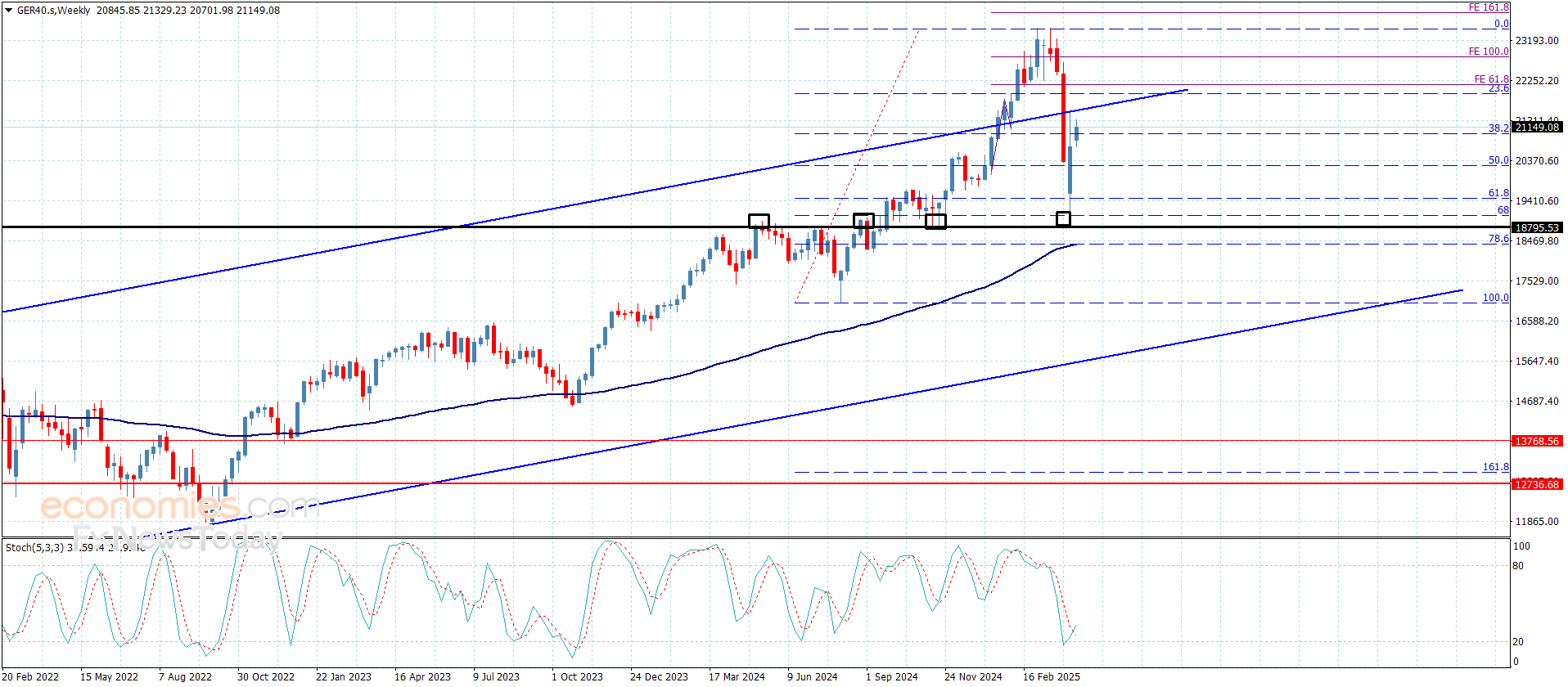Click time axis date '30 Oct 2022'
This screenshot has width=1568, height=687.
pyautogui.click(x=266, y=676)
